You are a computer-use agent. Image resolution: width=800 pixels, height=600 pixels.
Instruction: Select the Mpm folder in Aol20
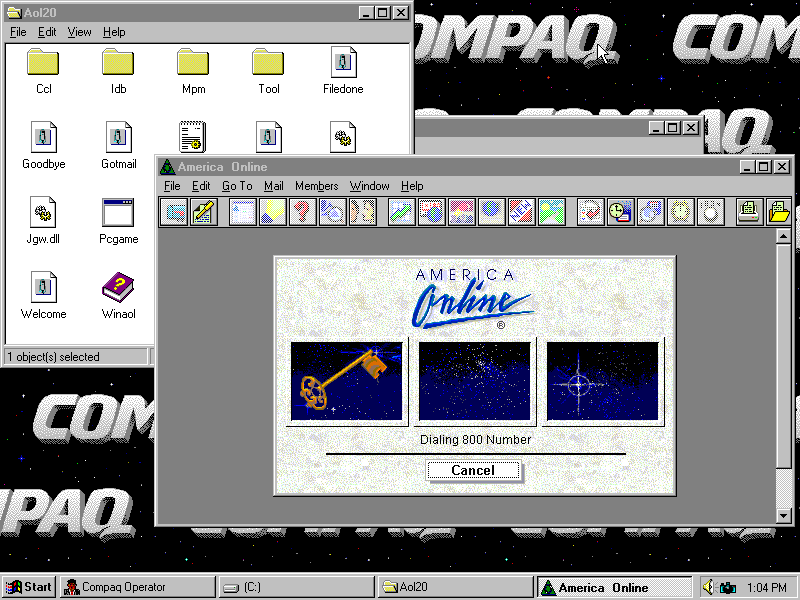coord(193,71)
